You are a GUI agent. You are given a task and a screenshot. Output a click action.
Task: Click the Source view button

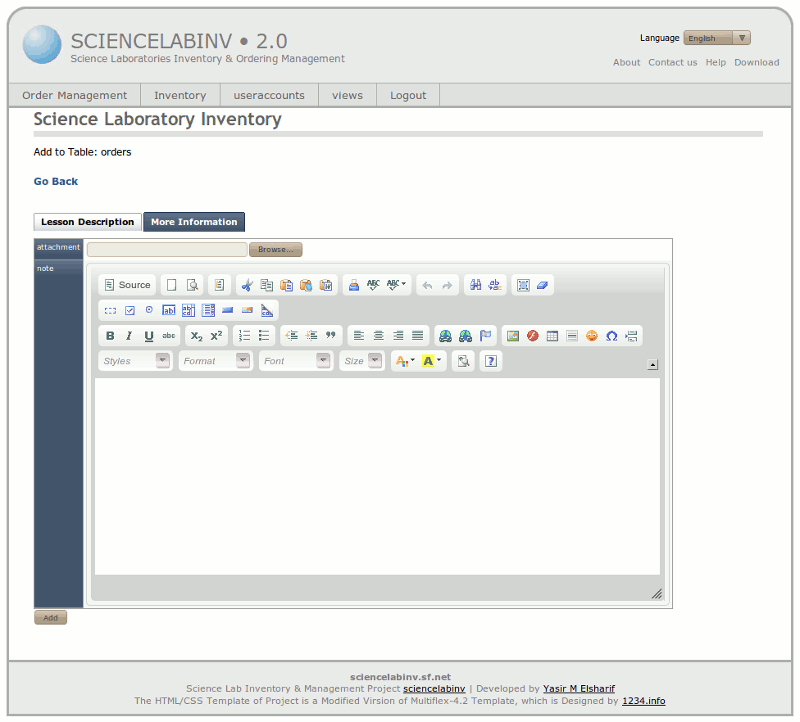[x=127, y=285]
